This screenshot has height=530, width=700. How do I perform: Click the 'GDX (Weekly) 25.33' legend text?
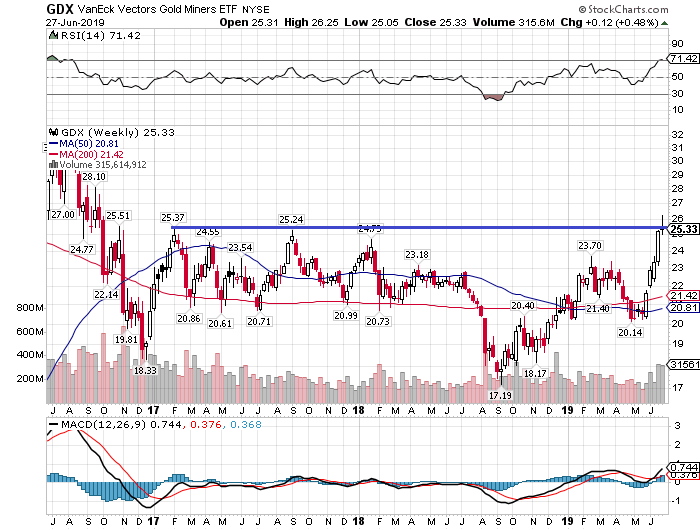pyautogui.click(x=117, y=132)
